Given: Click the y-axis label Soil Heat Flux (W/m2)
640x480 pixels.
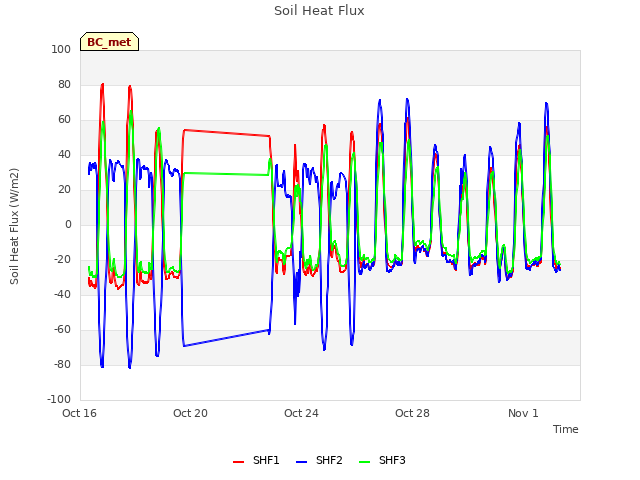Looking at the screenshot, I should (14, 226).
